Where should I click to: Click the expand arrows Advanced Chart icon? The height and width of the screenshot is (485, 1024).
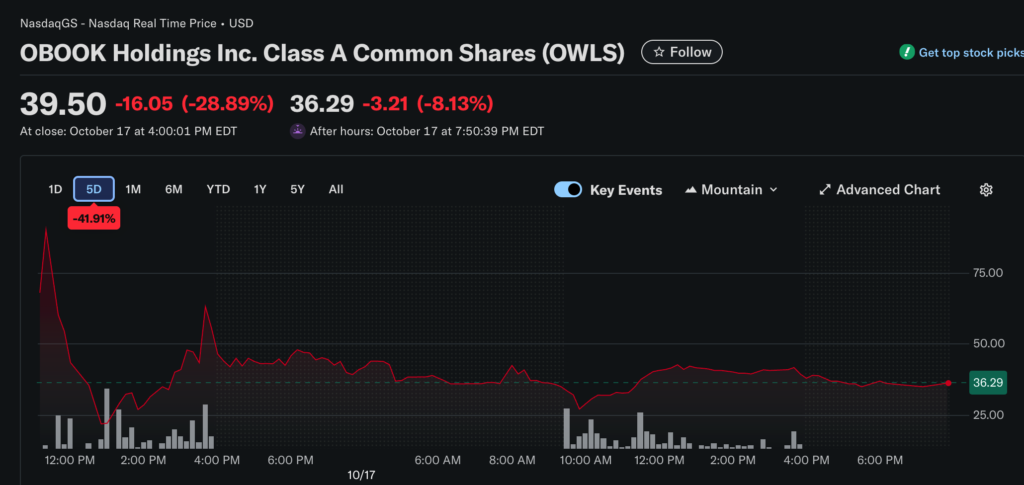click(x=825, y=190)
